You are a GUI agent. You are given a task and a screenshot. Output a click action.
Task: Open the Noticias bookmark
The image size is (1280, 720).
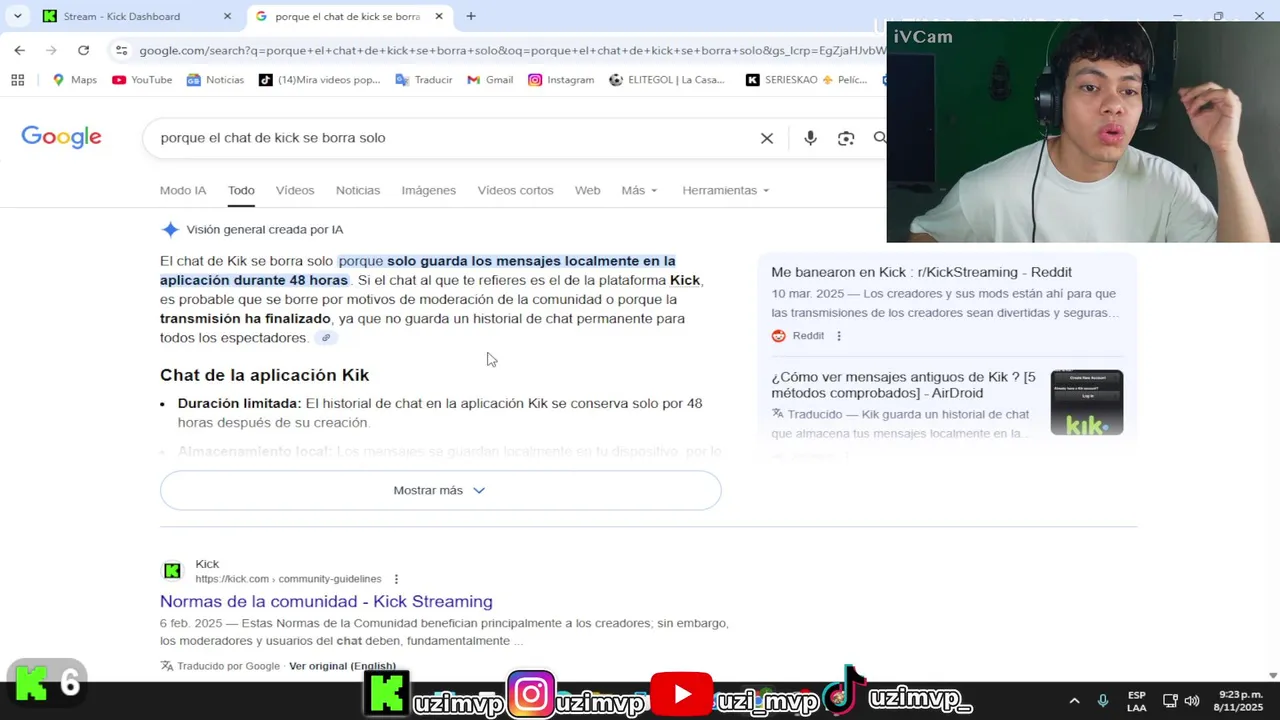click(215, 80)
